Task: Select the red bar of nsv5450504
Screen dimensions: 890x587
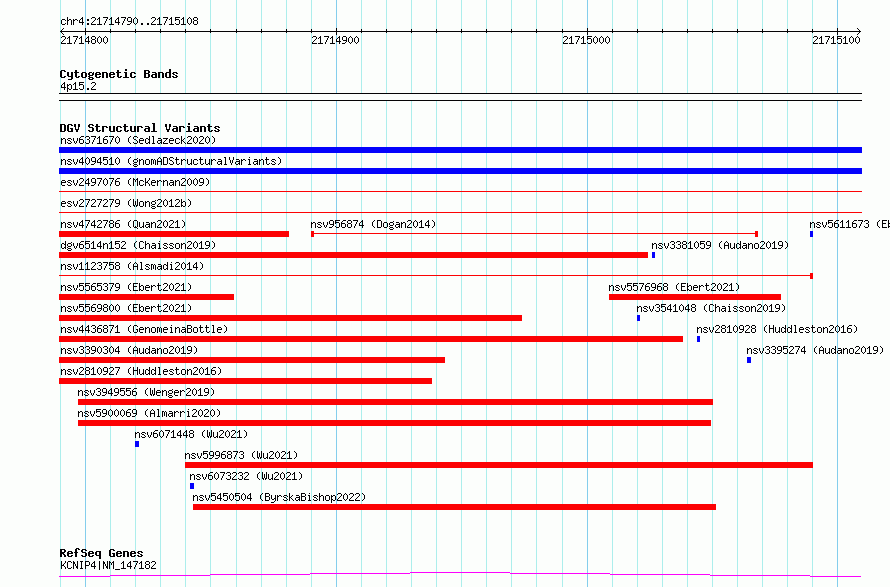Action: (454, 507)
